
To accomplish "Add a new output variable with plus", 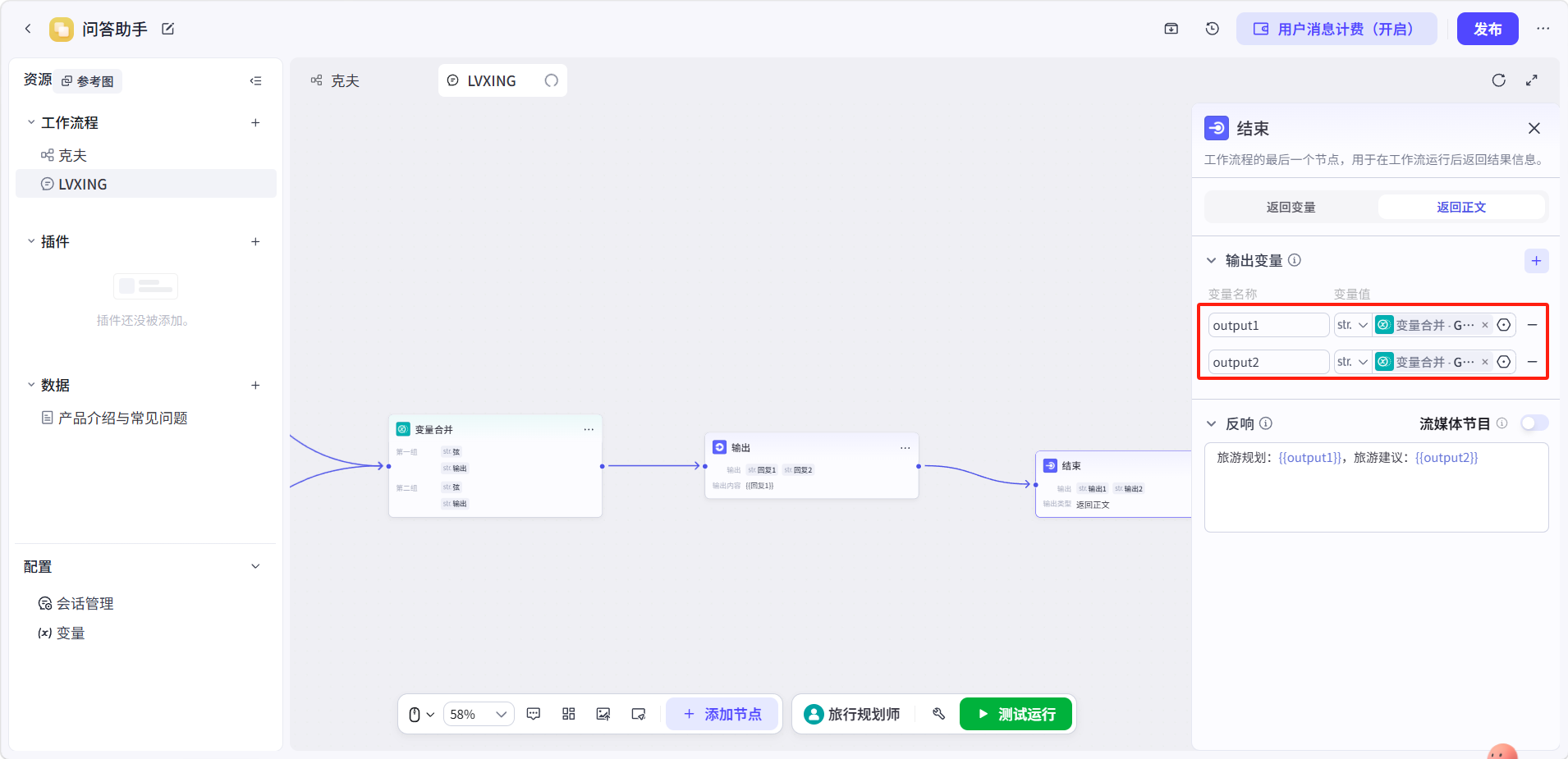I will pyautogui.click(x=1536, y=261).
